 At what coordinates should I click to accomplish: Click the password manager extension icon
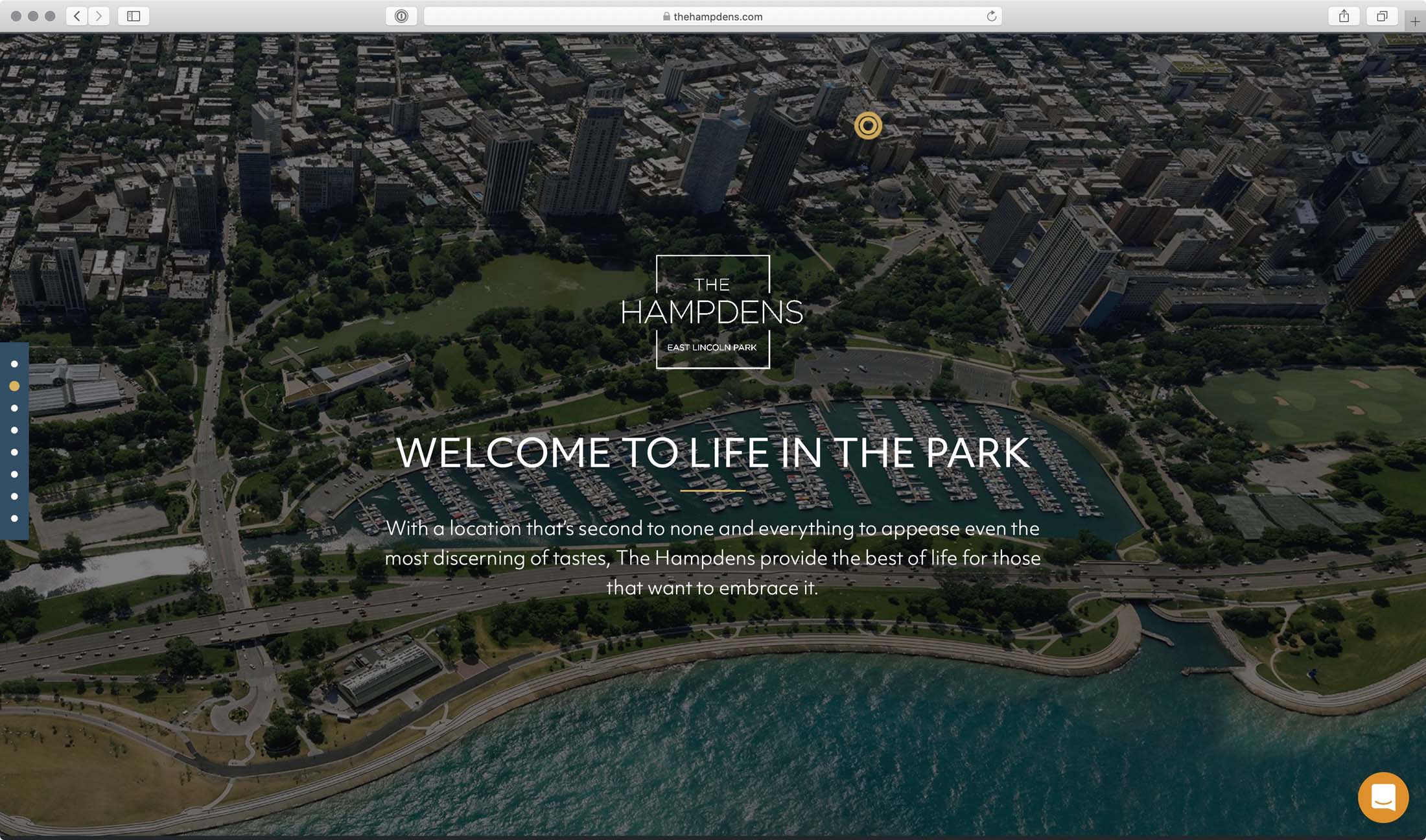pos(401,16)
